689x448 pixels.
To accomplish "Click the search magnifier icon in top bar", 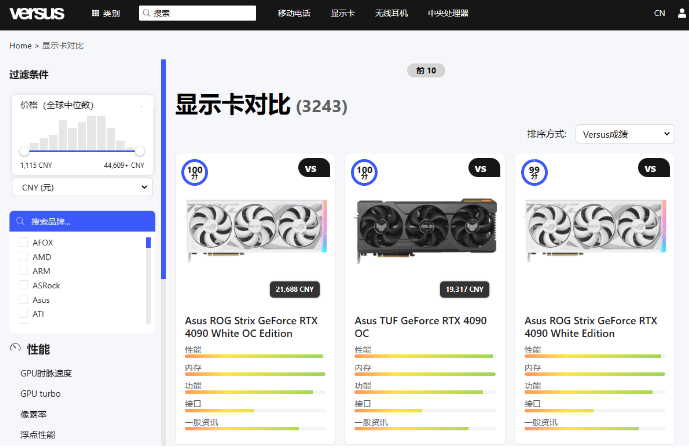I will click(x=146, y=13).
